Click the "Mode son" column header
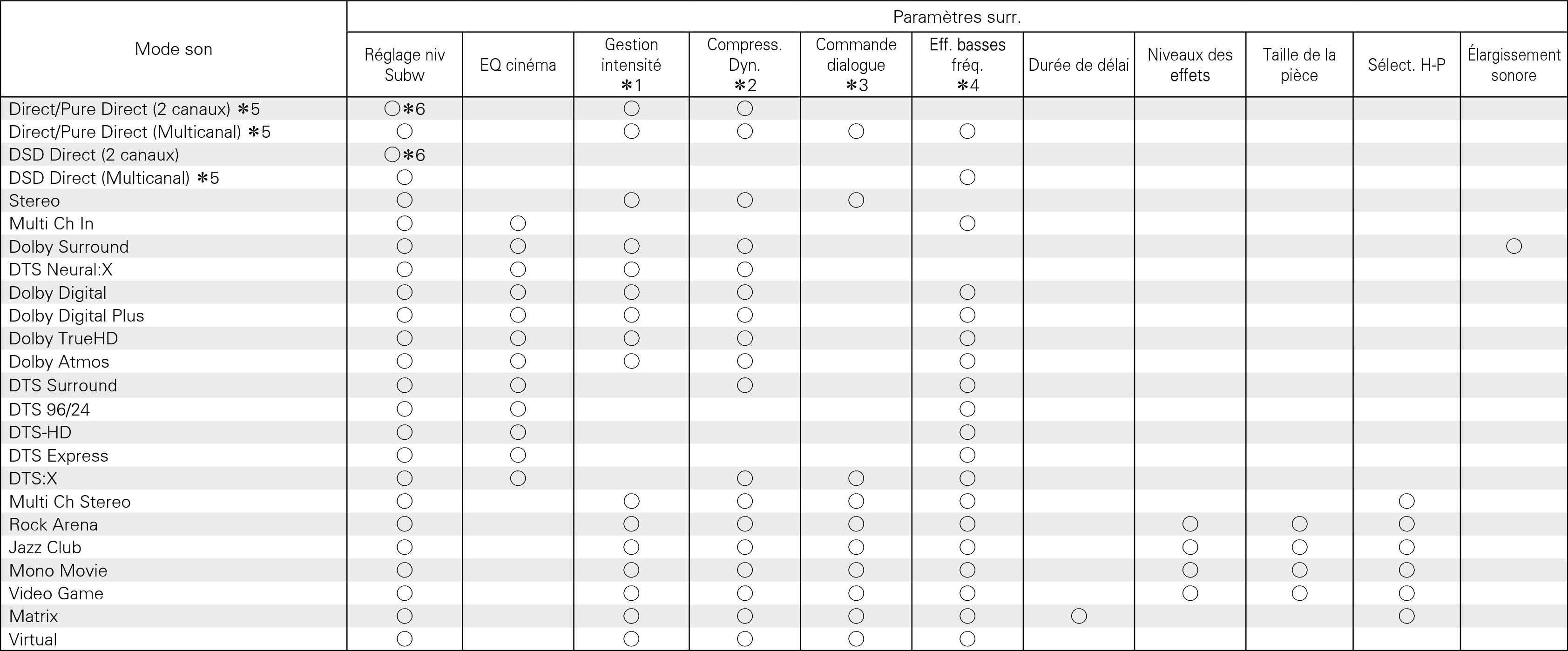The image size is (1568, 651). pos(174,49)
